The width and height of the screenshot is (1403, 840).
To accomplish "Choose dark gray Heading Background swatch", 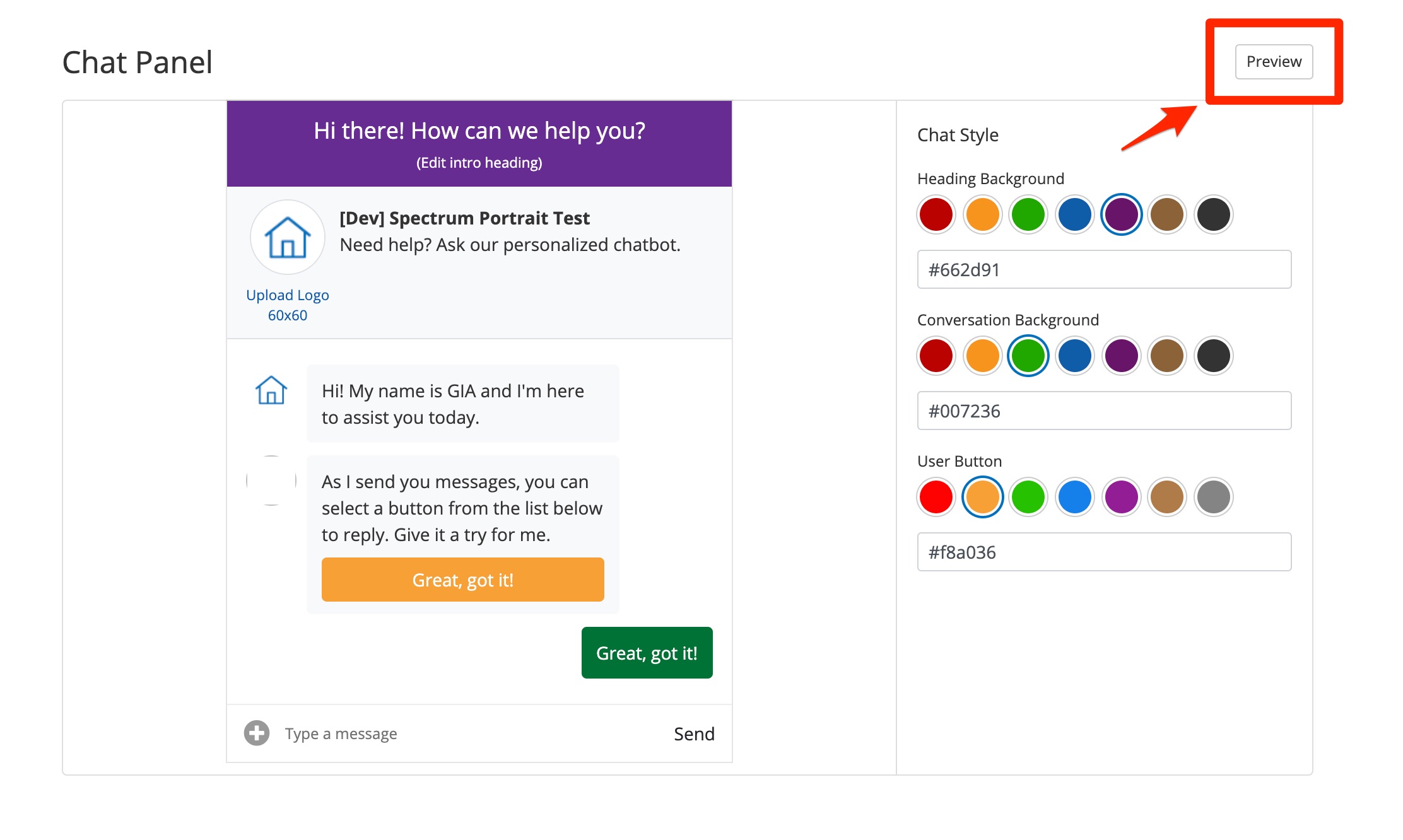I will pos(1214,214).
